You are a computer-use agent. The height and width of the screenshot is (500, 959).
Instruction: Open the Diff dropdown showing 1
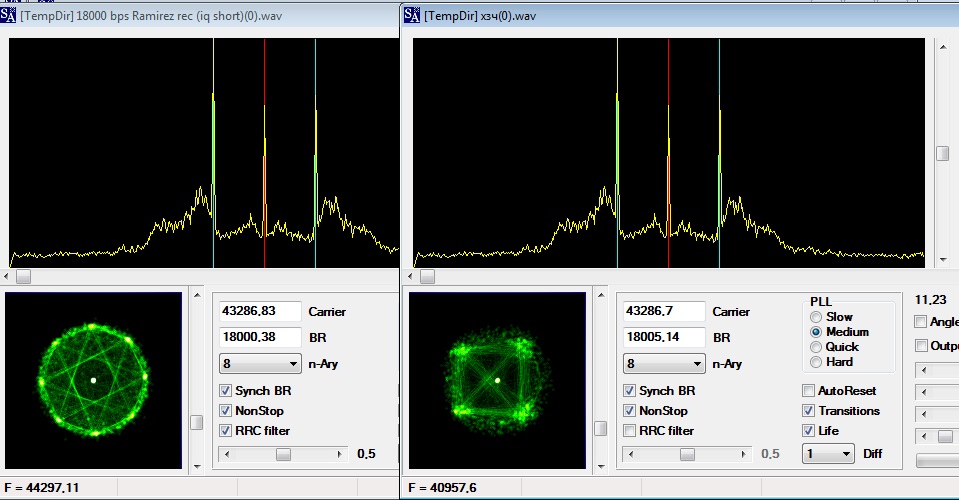(828, 454)
